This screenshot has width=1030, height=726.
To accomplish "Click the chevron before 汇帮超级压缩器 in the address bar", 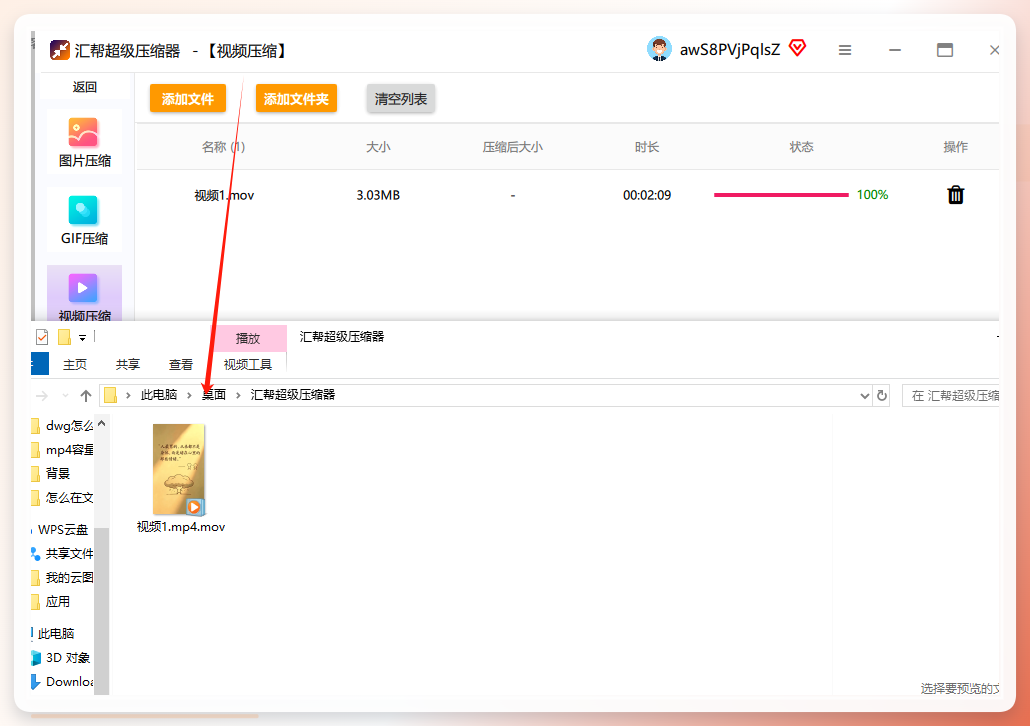I will click(238, 395).
